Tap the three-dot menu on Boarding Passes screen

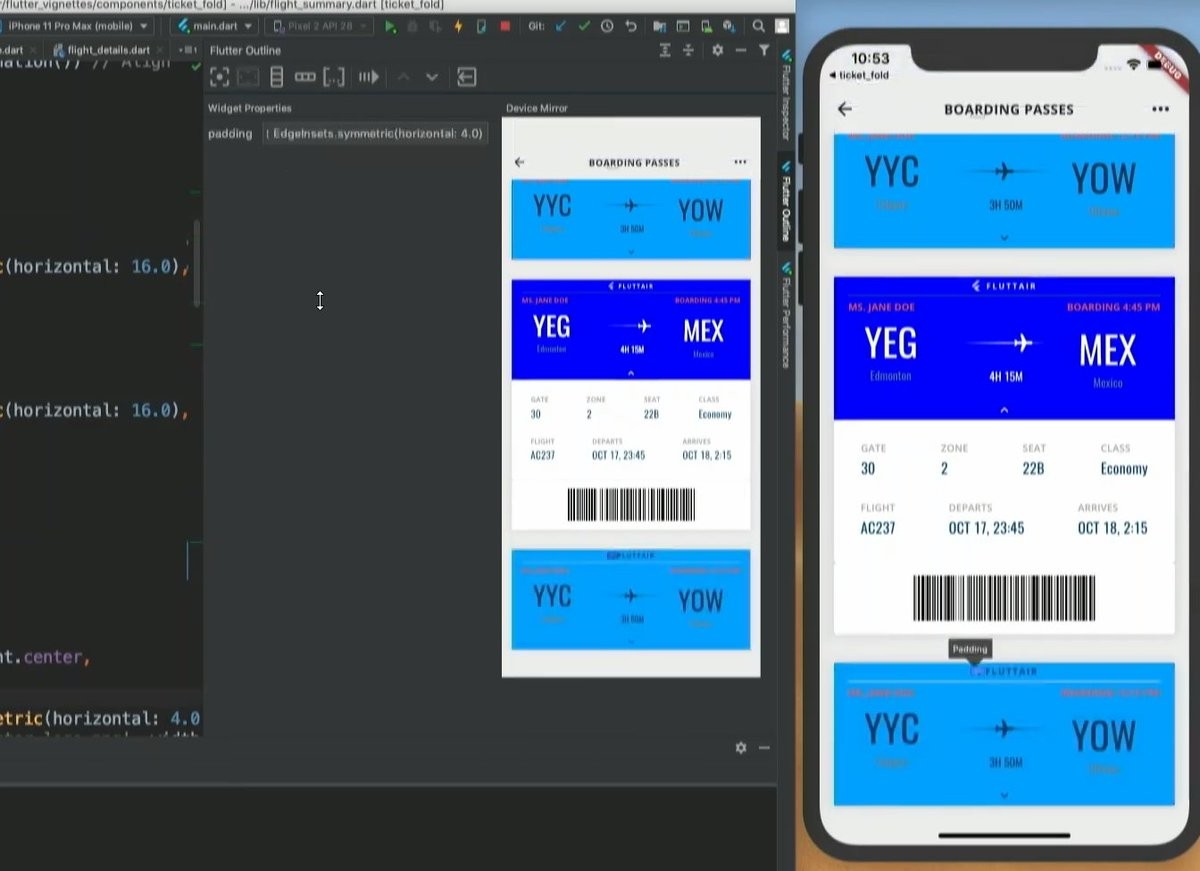pos(1160,109)
